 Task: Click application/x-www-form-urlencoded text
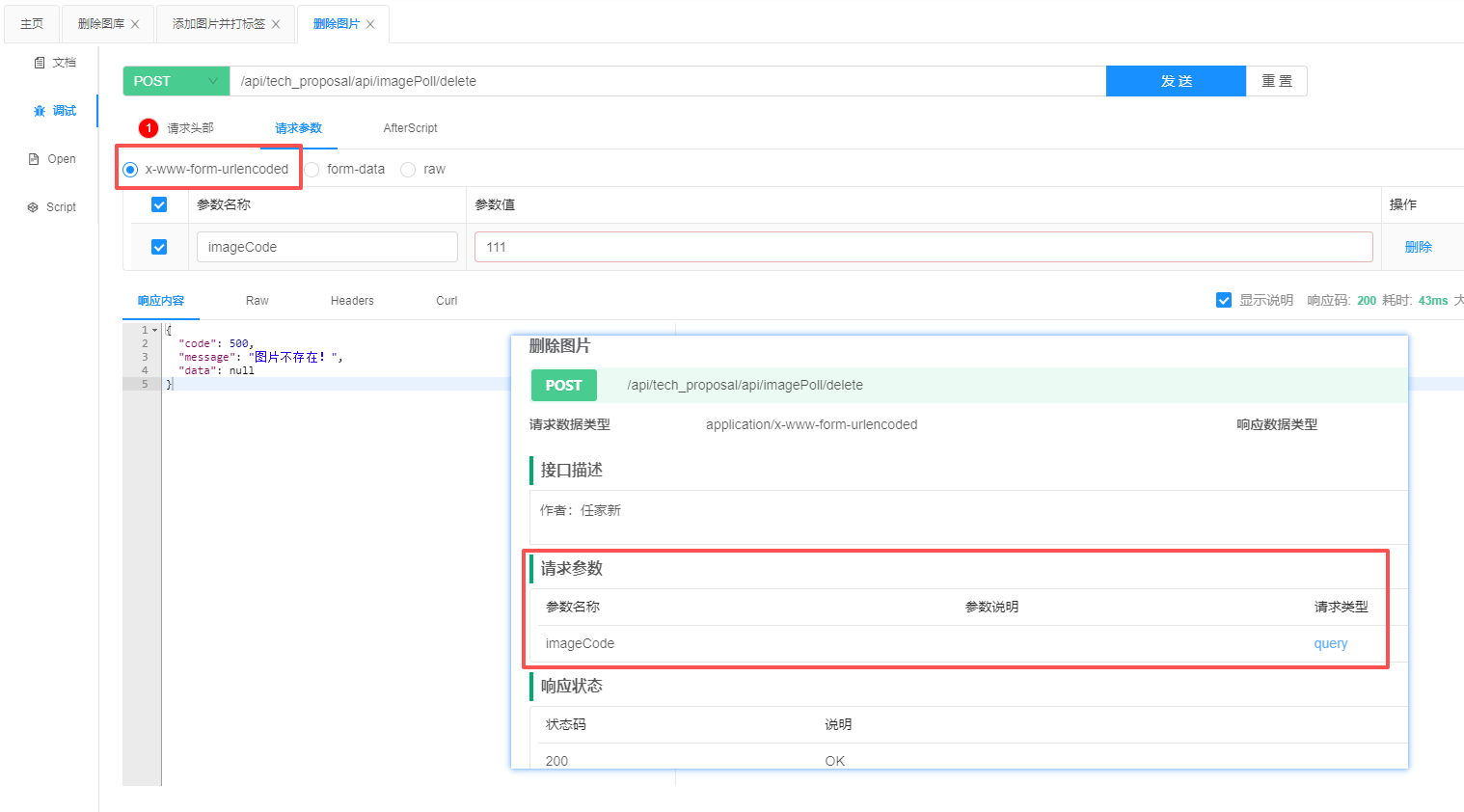point(812,424)
